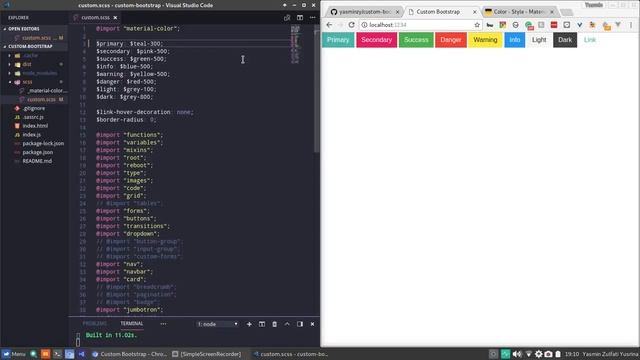Maximize the panel with the up chevron

(287, 324)
